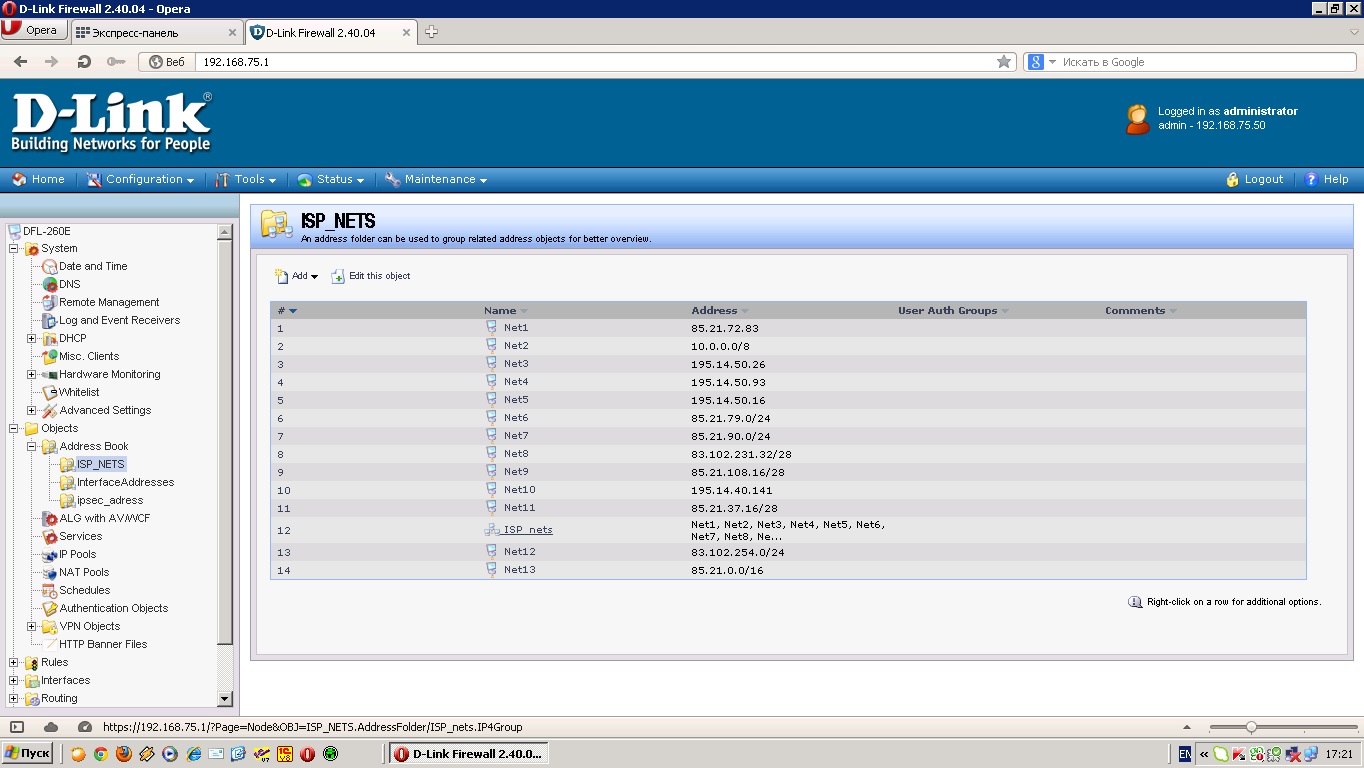Open new tab with plus button
Screen dimensions: 1364x768
click(x=431, y=32)
